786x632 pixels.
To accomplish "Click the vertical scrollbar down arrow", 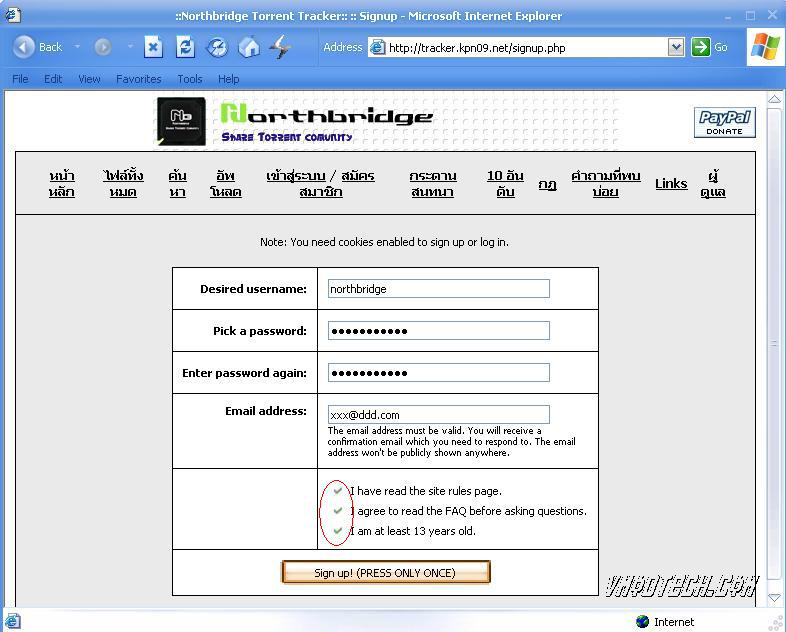I will click(774, 597).
